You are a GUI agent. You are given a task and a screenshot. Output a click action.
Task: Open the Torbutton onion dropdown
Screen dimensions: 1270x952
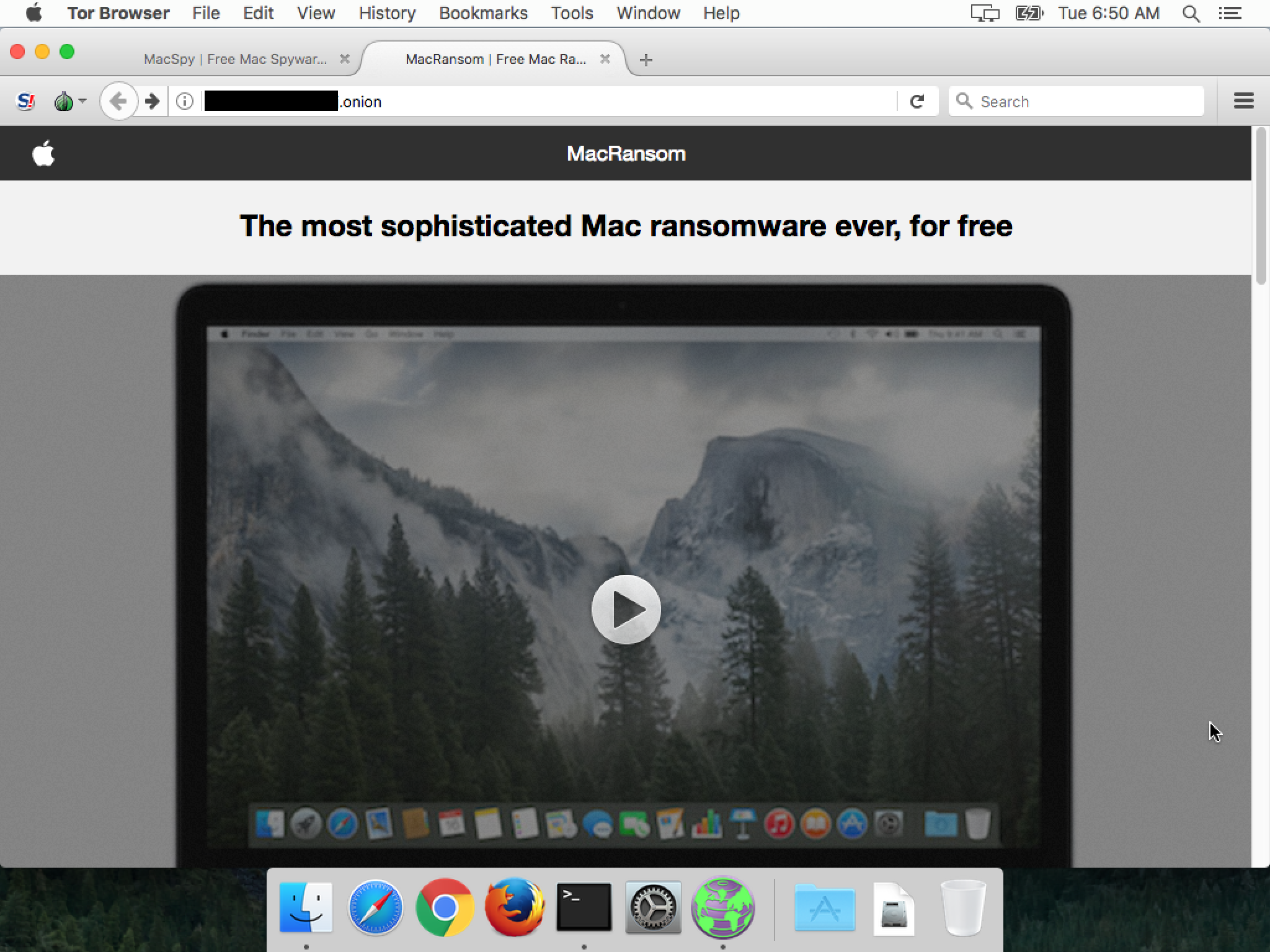click(69, 101)
